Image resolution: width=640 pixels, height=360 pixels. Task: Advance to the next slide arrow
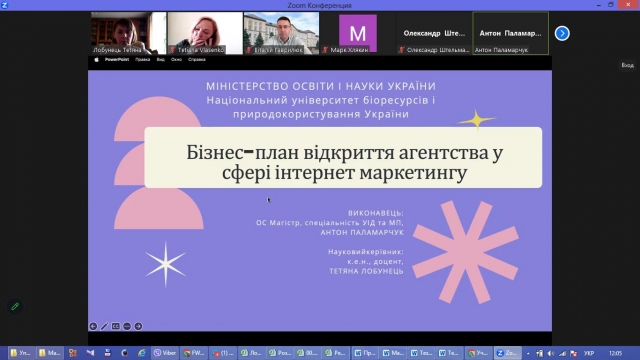click(x=138, y=326)
